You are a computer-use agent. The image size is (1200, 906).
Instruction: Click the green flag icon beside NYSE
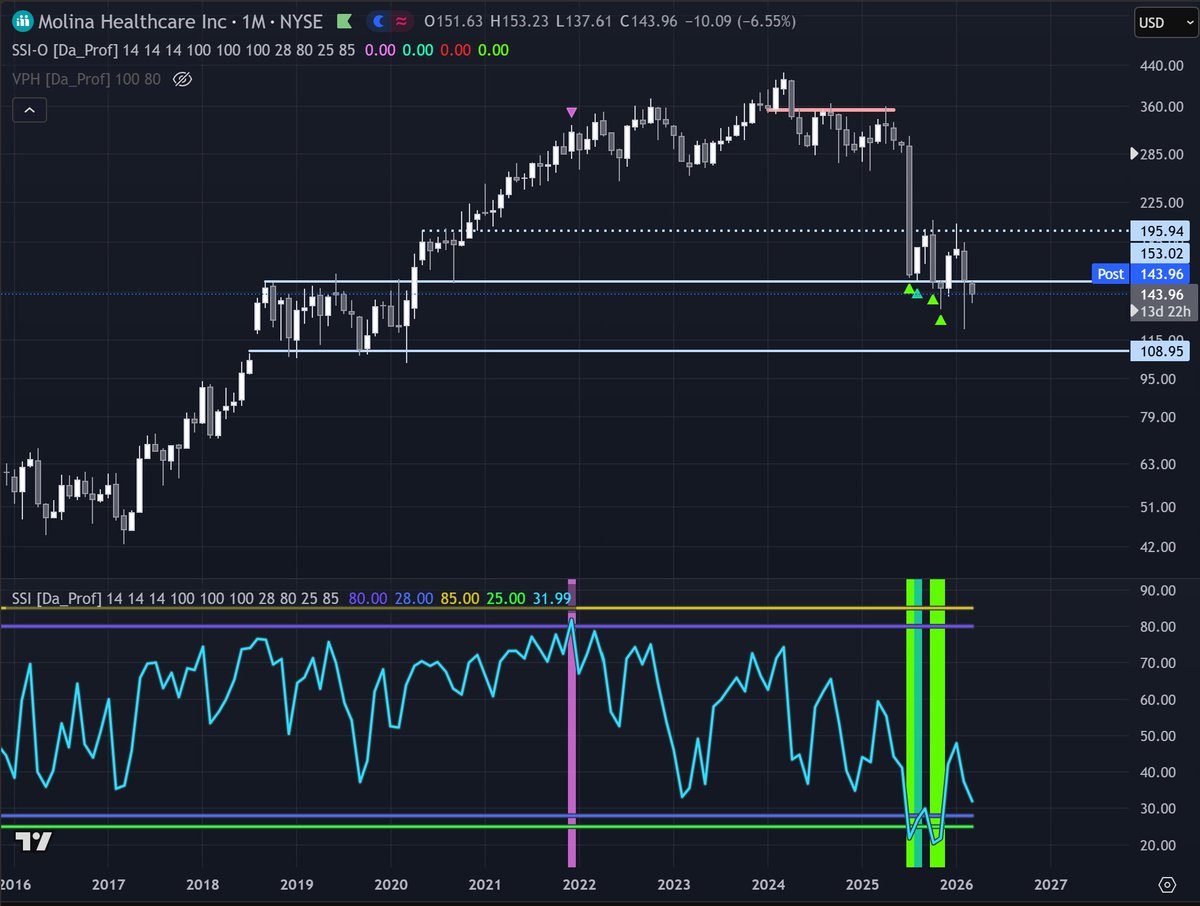tap(345, 20)
